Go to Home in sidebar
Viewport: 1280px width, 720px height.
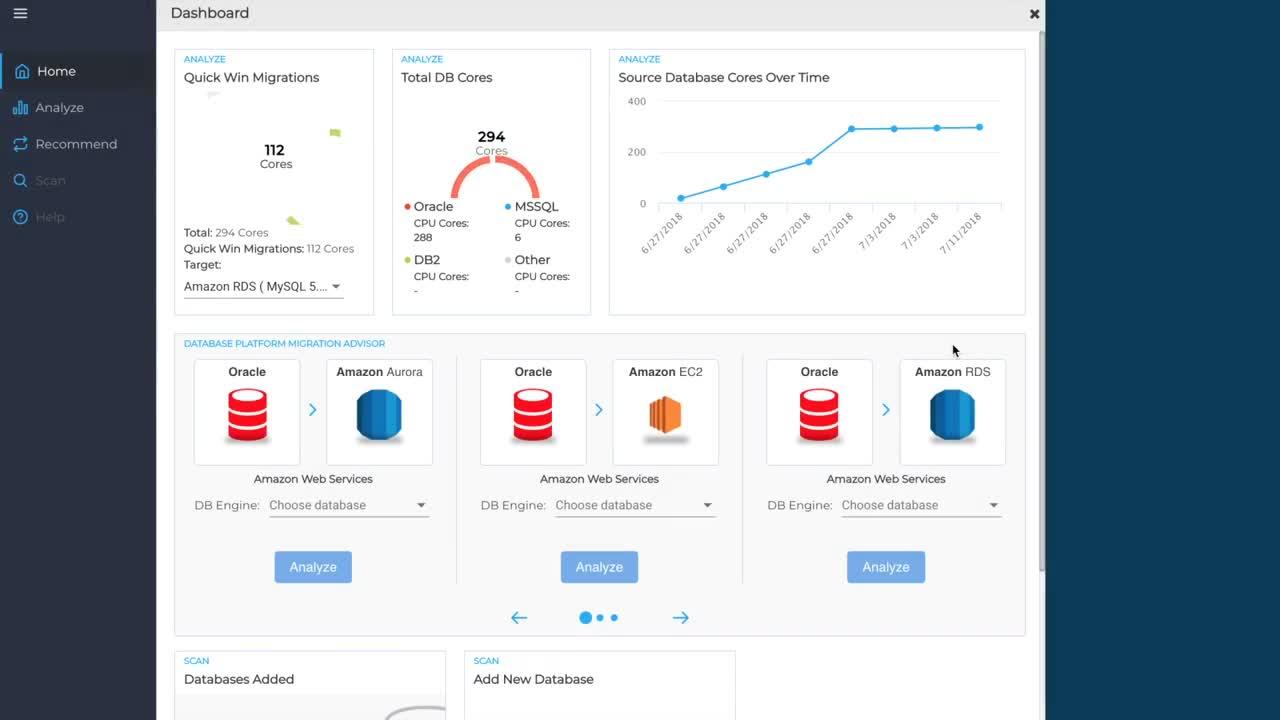(x=78, y=71)
